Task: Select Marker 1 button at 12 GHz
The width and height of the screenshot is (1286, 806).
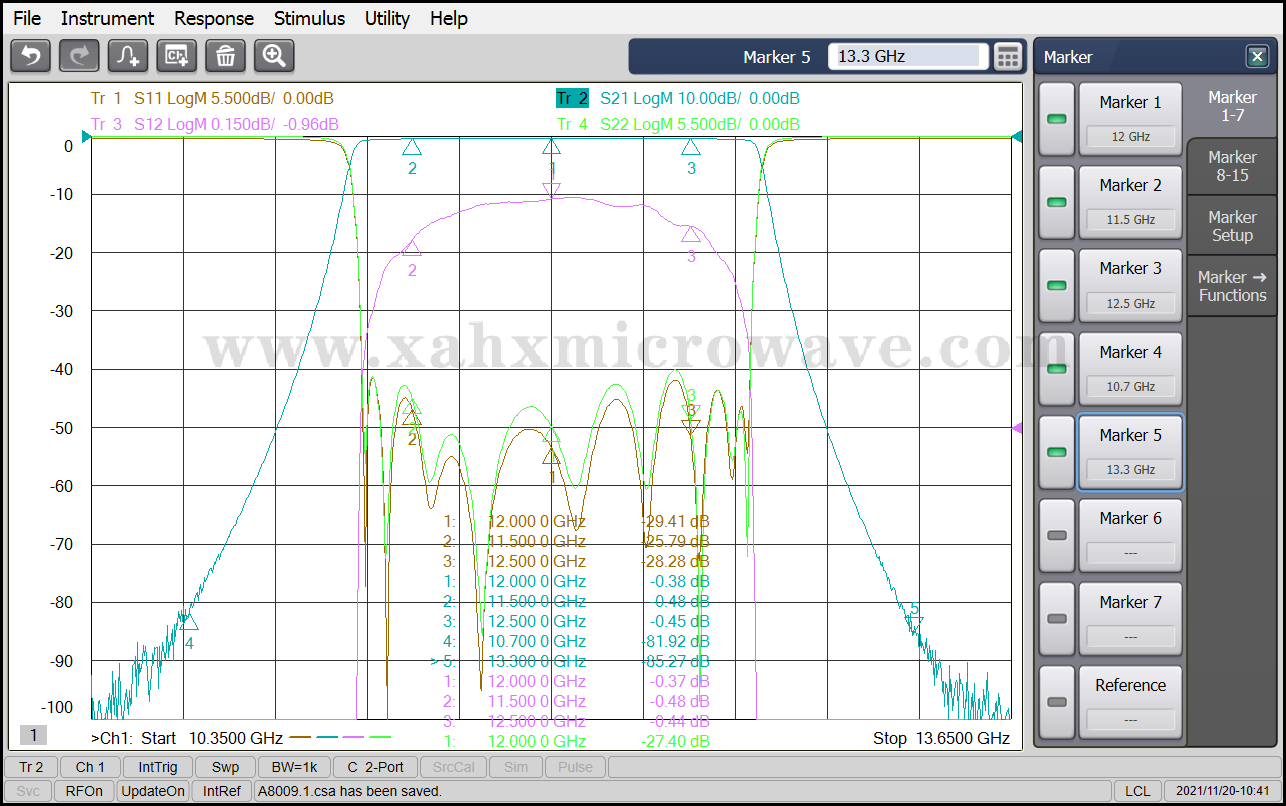Action: tap(1130, 119)
